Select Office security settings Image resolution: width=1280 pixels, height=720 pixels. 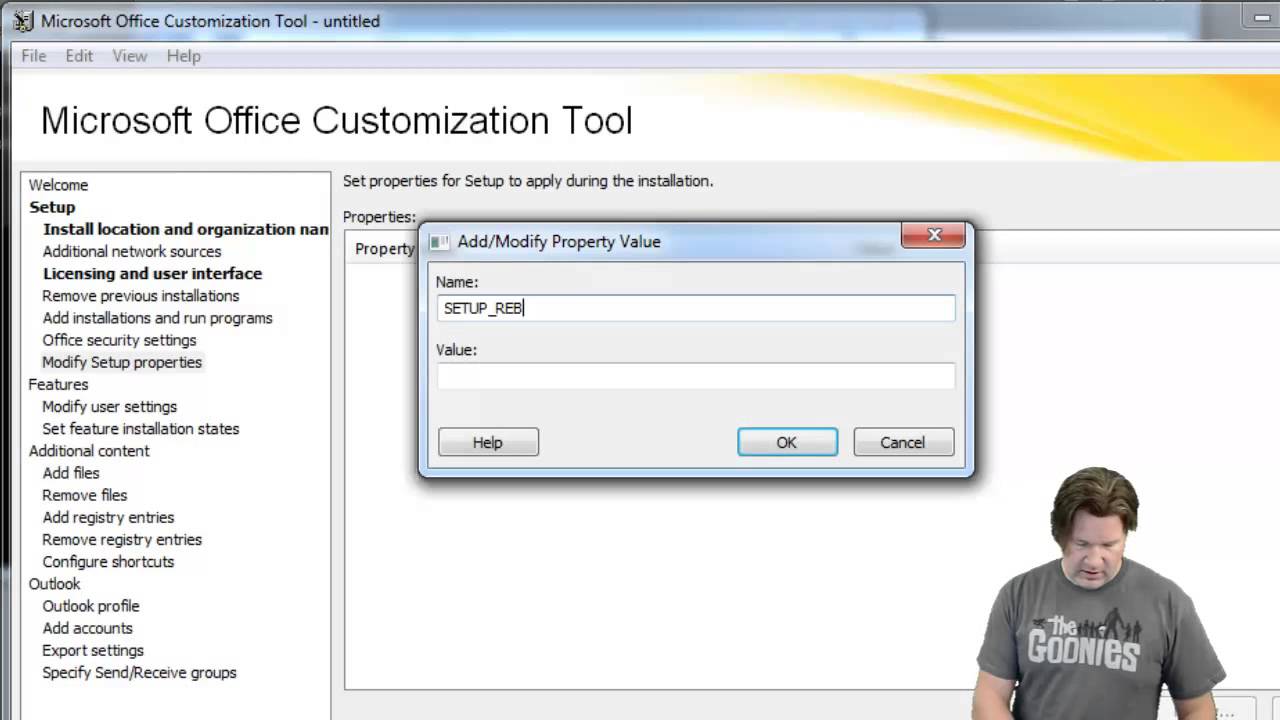click(x=119, y=340)
